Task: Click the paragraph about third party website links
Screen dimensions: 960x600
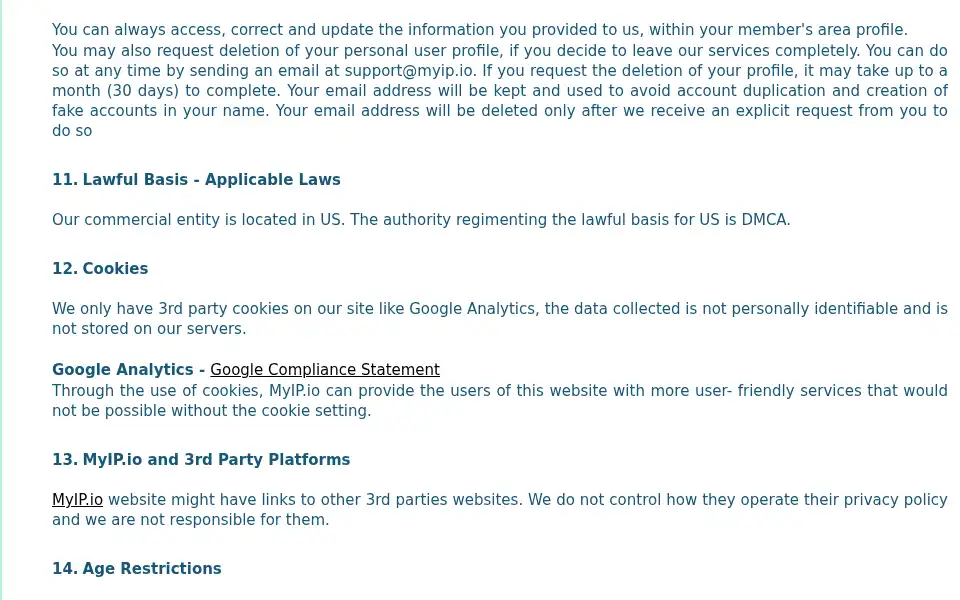Action: pyautogui.click(x=500, y=509)
